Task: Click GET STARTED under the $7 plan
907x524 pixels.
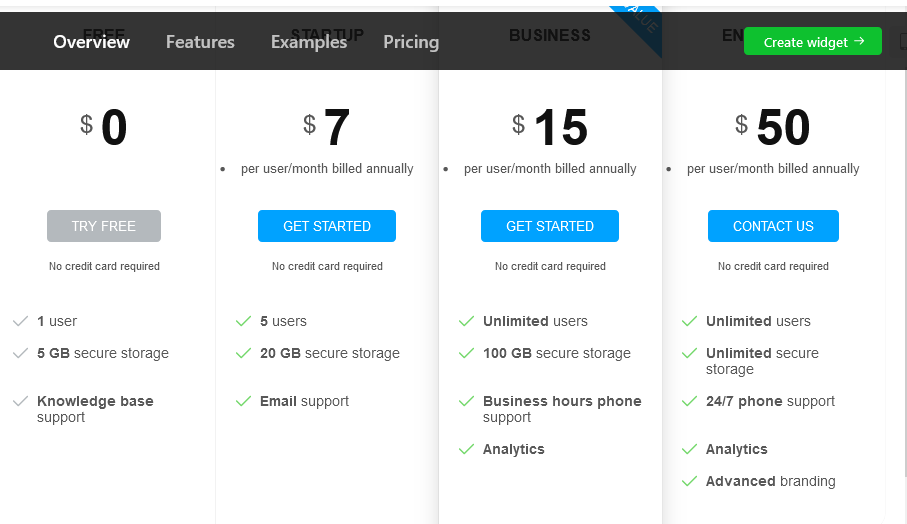Action: [327, 226]
